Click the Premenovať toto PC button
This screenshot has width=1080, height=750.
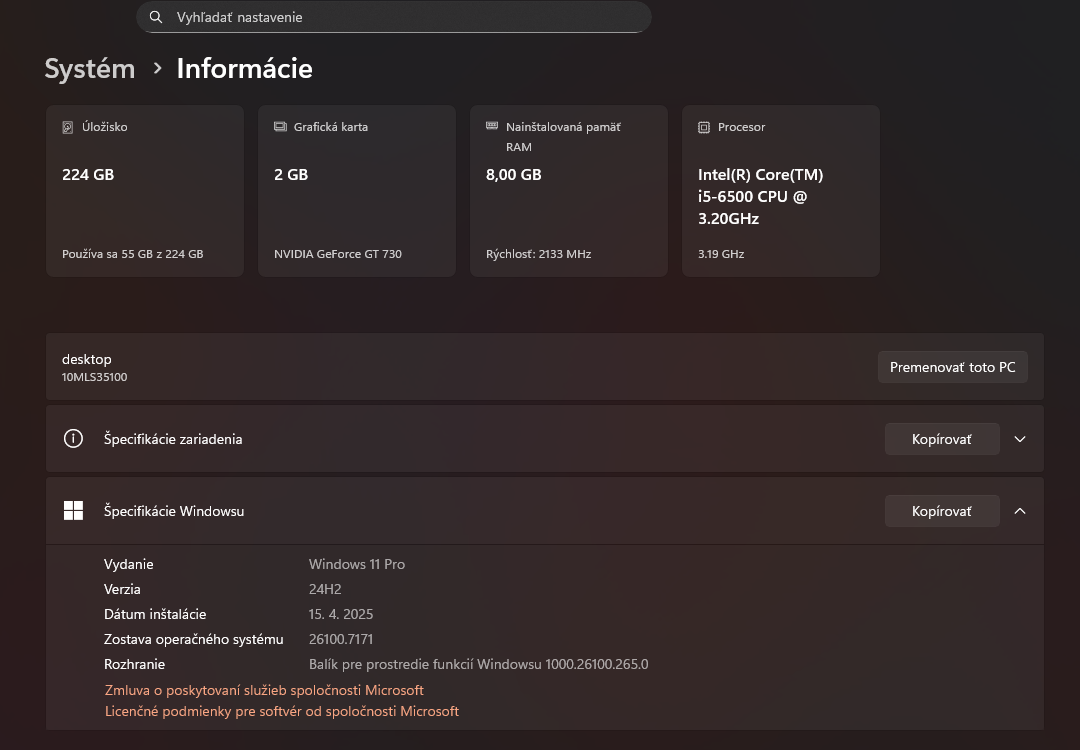pos(952,366)
